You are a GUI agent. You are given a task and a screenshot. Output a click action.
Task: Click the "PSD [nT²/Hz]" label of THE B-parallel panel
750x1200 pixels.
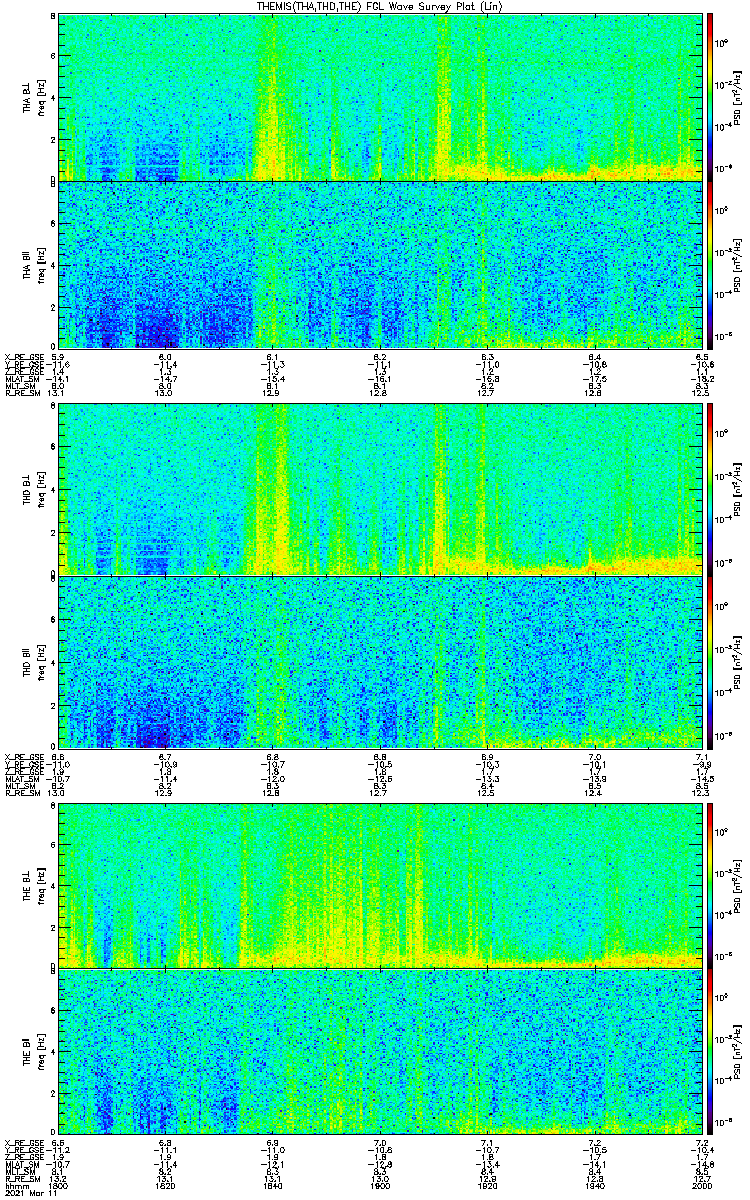737,1052
